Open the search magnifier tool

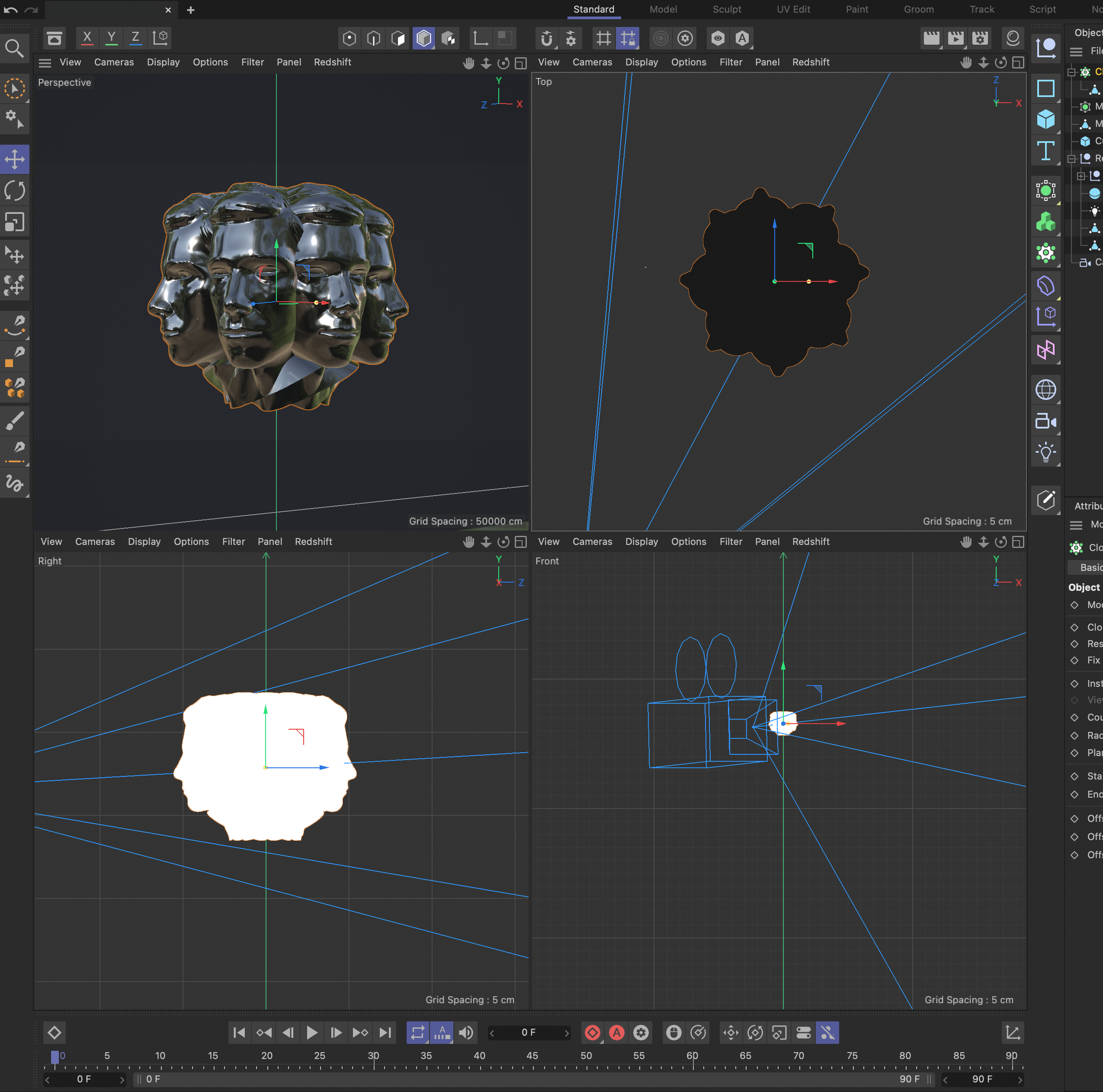click(14, 49)
